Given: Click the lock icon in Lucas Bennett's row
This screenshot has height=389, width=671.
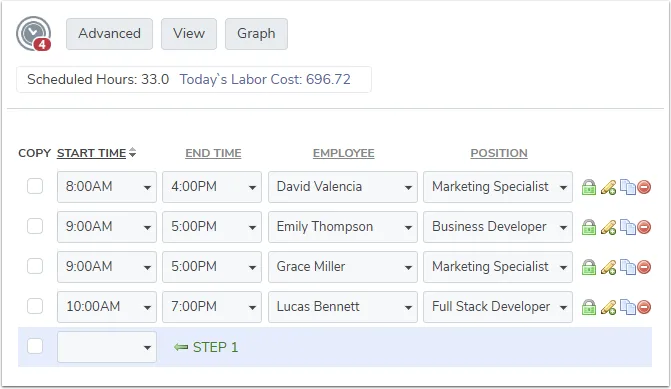Looking at the screenshot, I should coord(589,307).
